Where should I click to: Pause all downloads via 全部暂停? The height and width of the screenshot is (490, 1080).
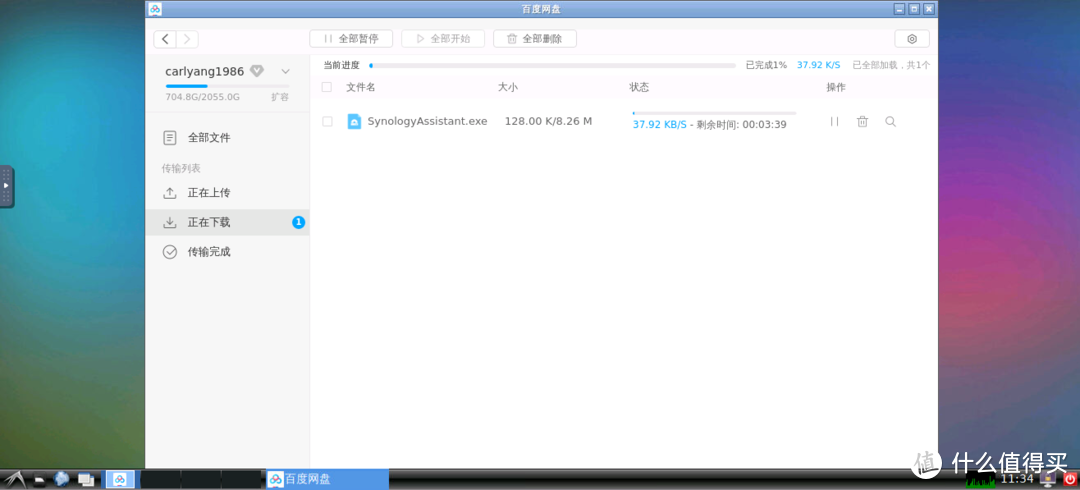[351, 39]
